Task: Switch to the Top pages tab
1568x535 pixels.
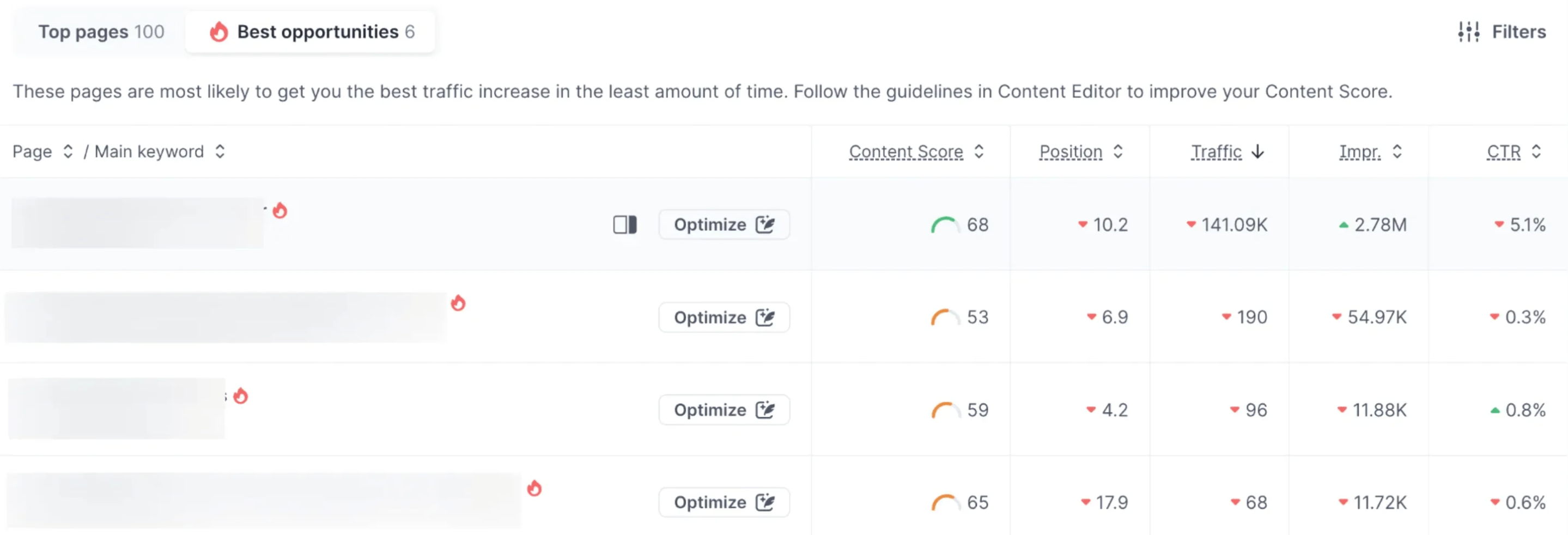Action: click(x=101, y=32)
